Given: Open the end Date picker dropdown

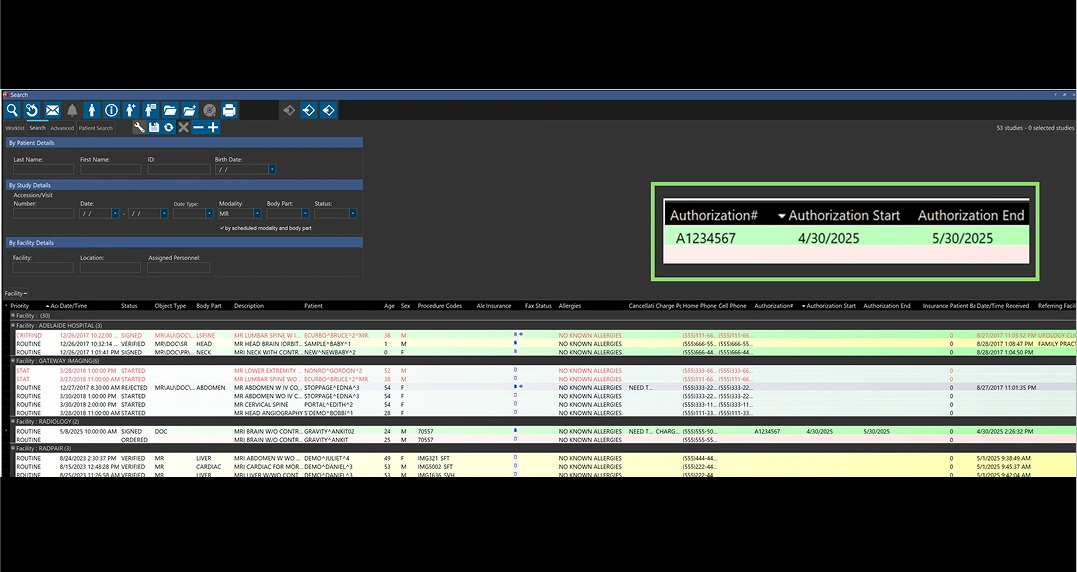Looking at the screenshot, I should [x=164, y=214].
